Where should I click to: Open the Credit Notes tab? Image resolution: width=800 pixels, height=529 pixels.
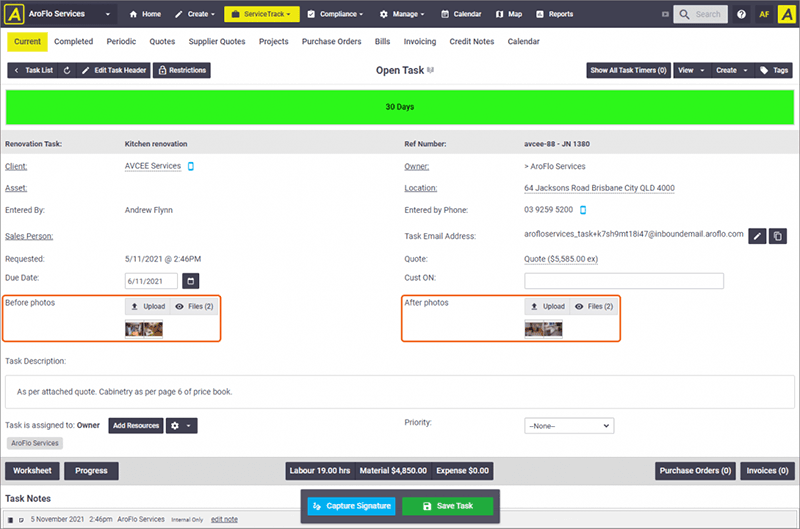click(x=472, y=41)
